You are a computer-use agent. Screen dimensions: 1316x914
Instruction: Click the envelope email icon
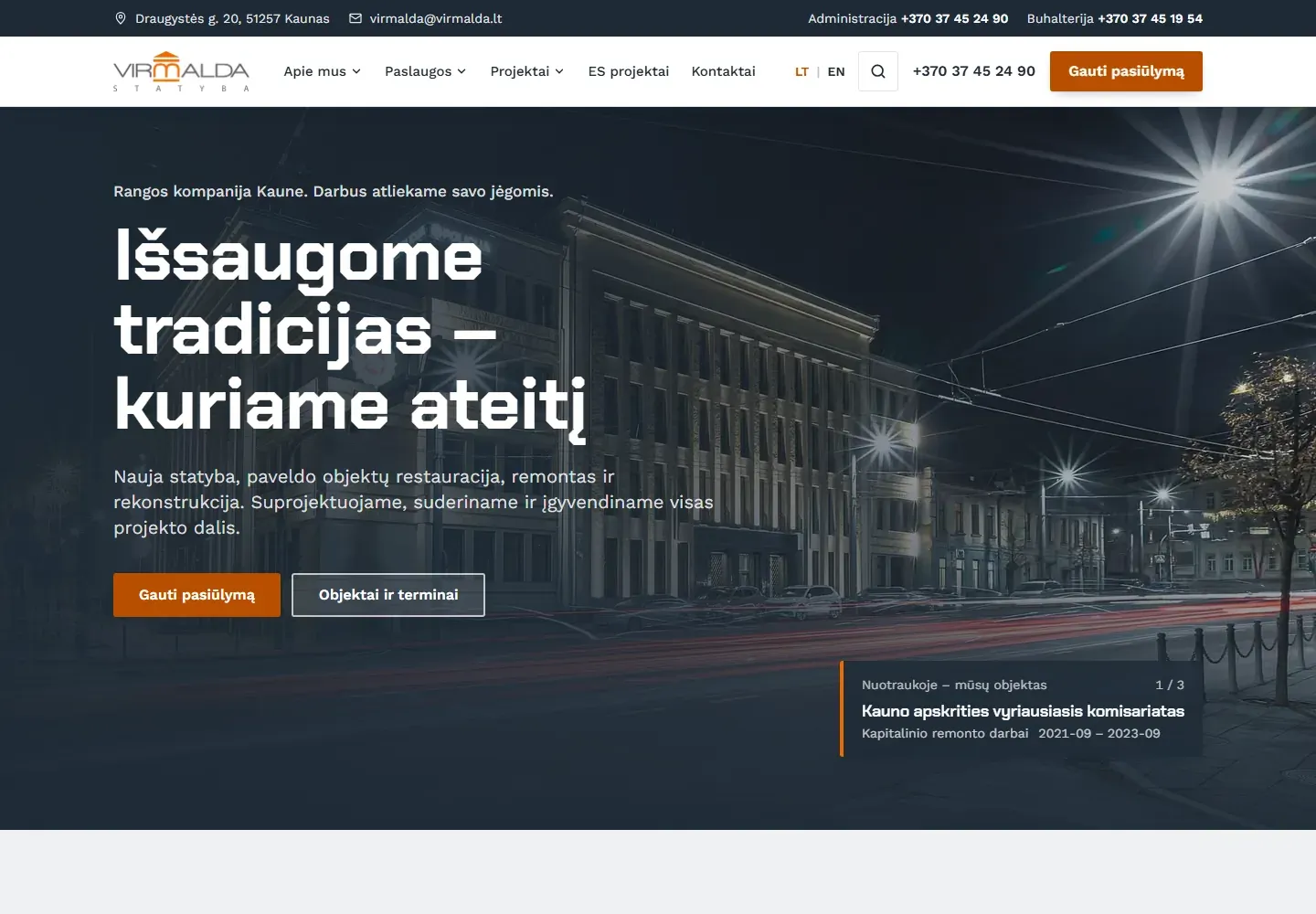356,18
